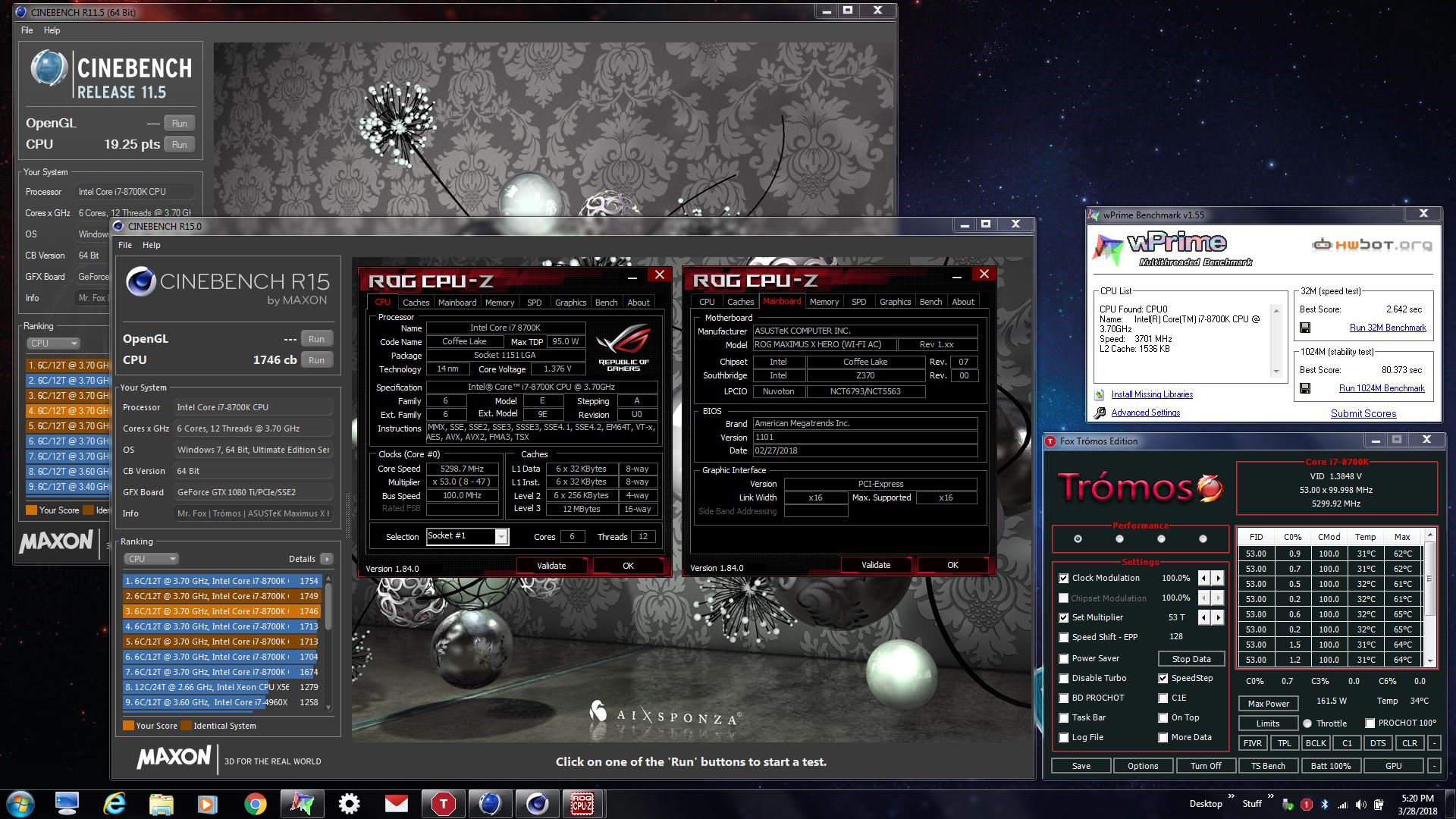Switch to the Memory tab in the left CPU-Z
Image resolution: width=1456 pixels, height=819 pixels.
(500, 302)
